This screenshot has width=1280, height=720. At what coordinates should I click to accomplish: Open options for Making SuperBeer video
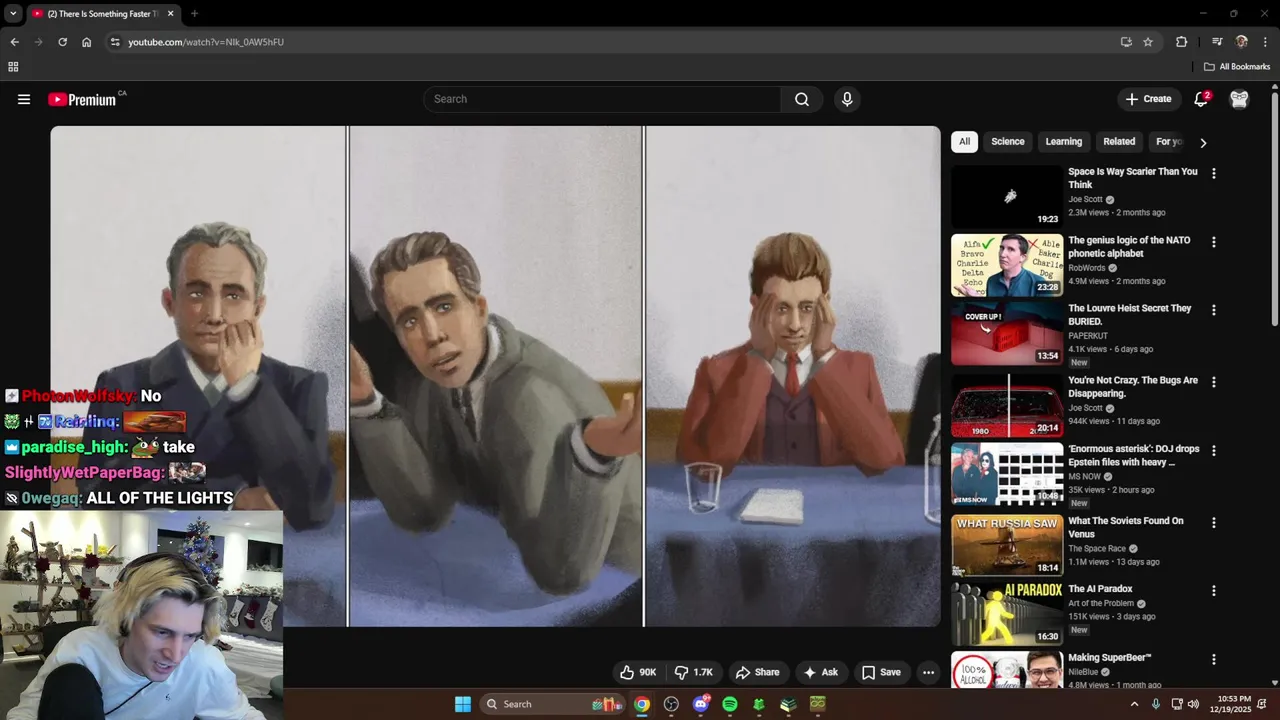pos(1214,660)
